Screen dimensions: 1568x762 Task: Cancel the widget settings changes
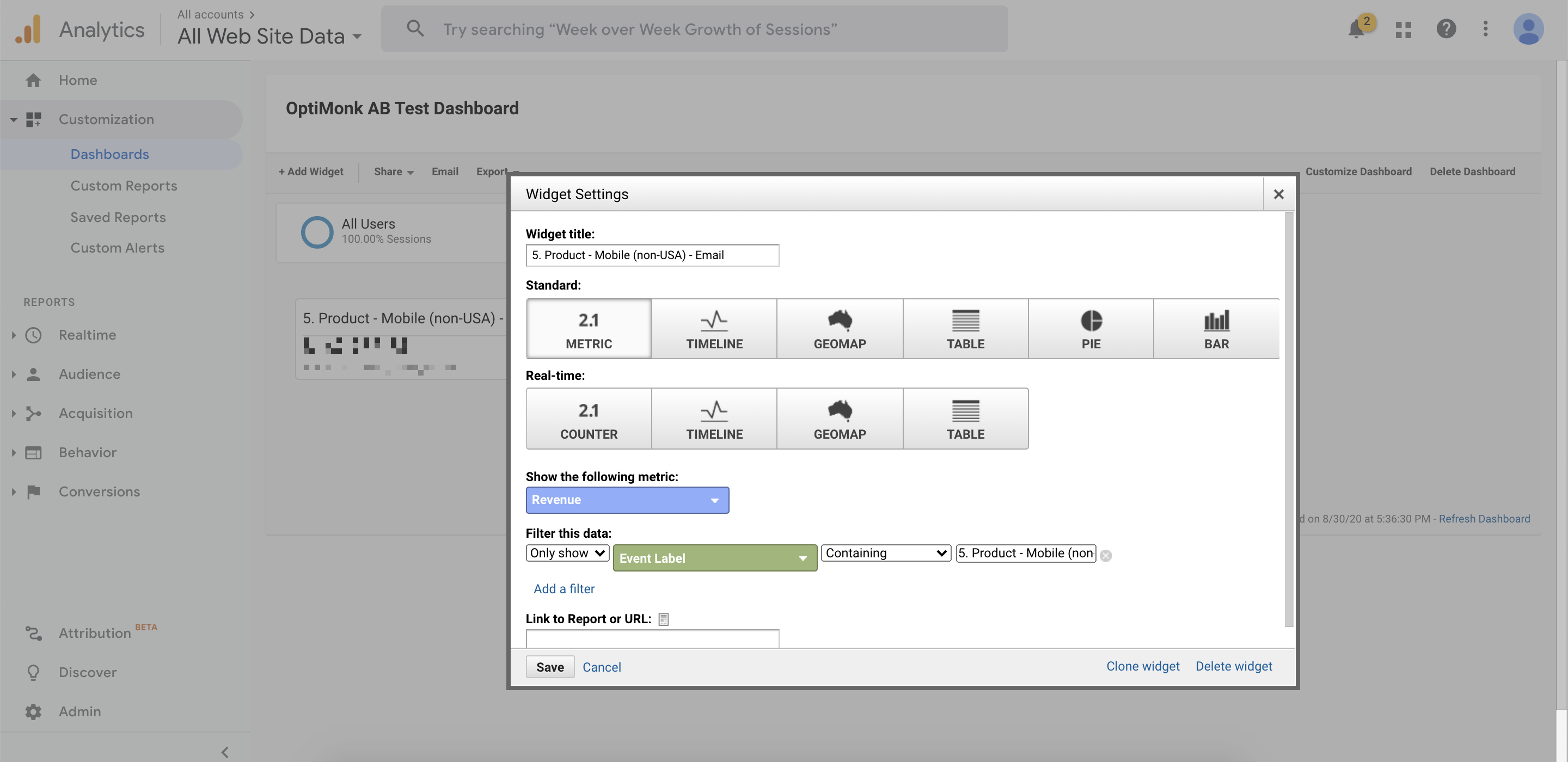tap(602, 667)
